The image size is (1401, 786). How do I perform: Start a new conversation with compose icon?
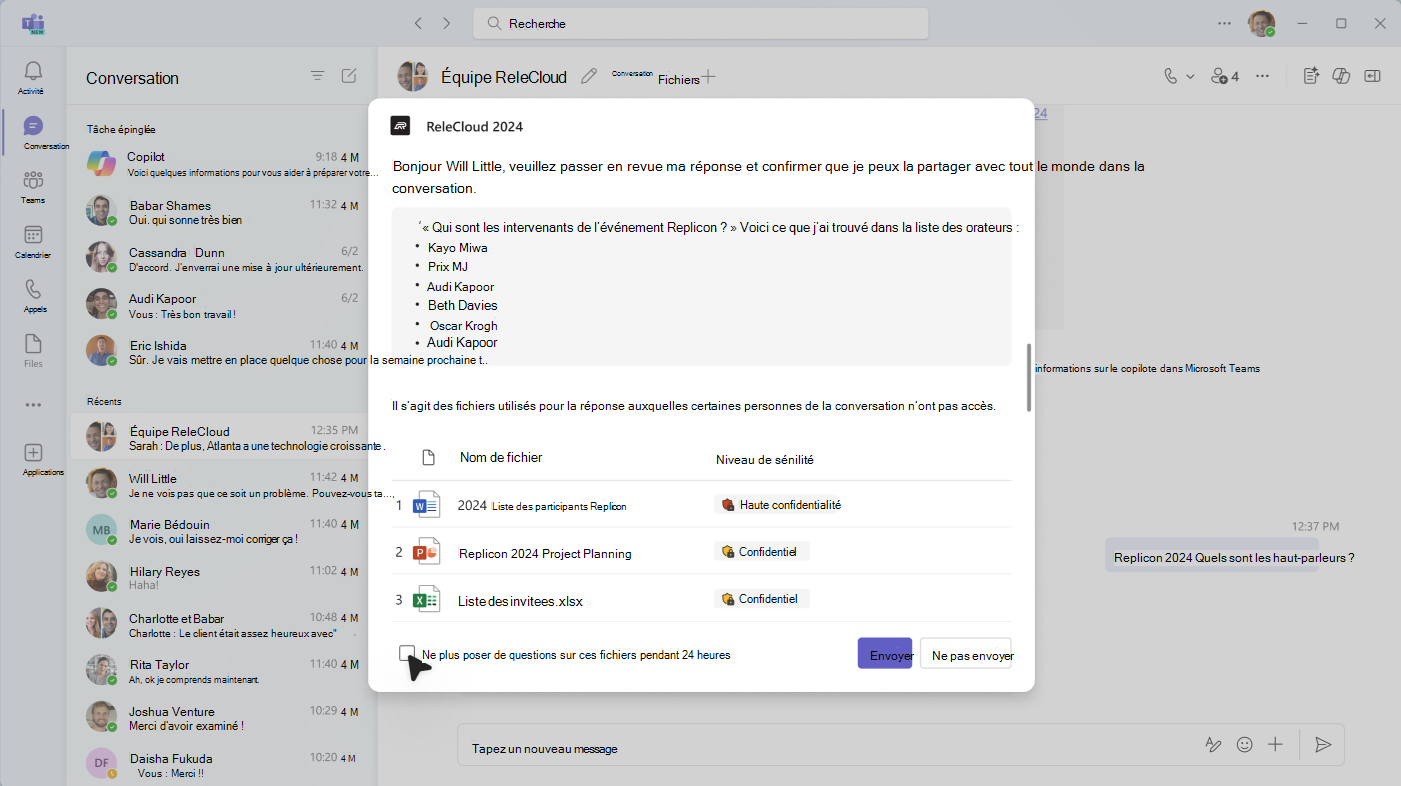349,76
